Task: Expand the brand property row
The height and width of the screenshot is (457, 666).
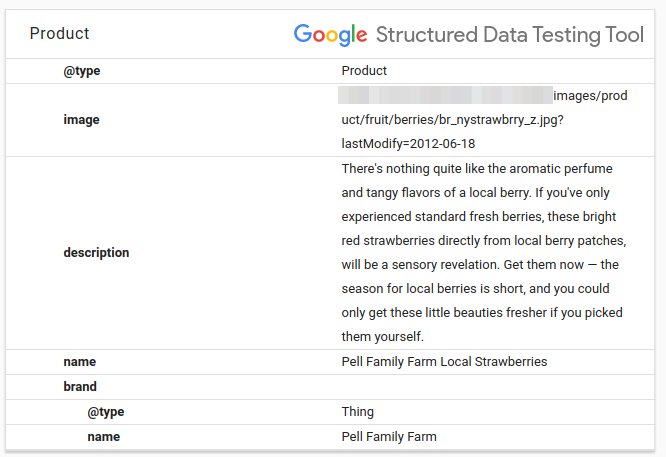Action: pyautogui.click(x=80, y=387)
